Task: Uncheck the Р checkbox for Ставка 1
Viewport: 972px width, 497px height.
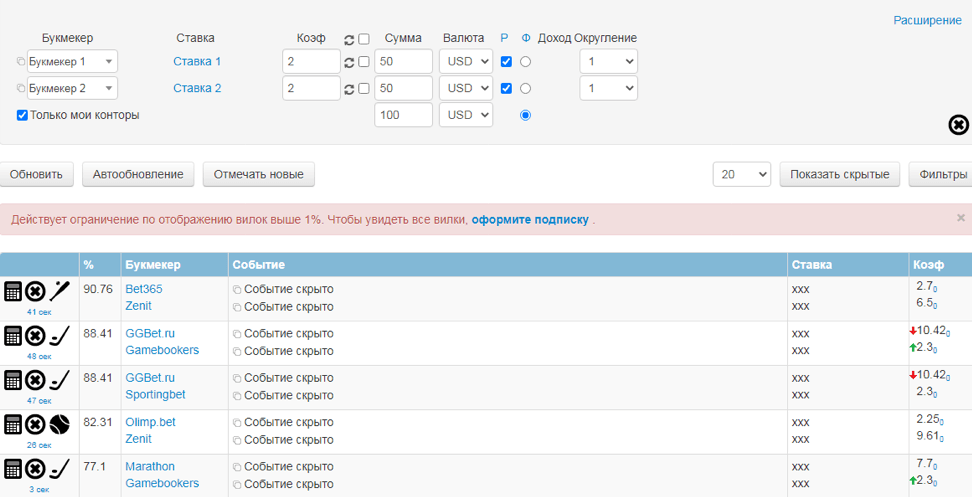Action: pyautogui.click(x=506, y=62)
